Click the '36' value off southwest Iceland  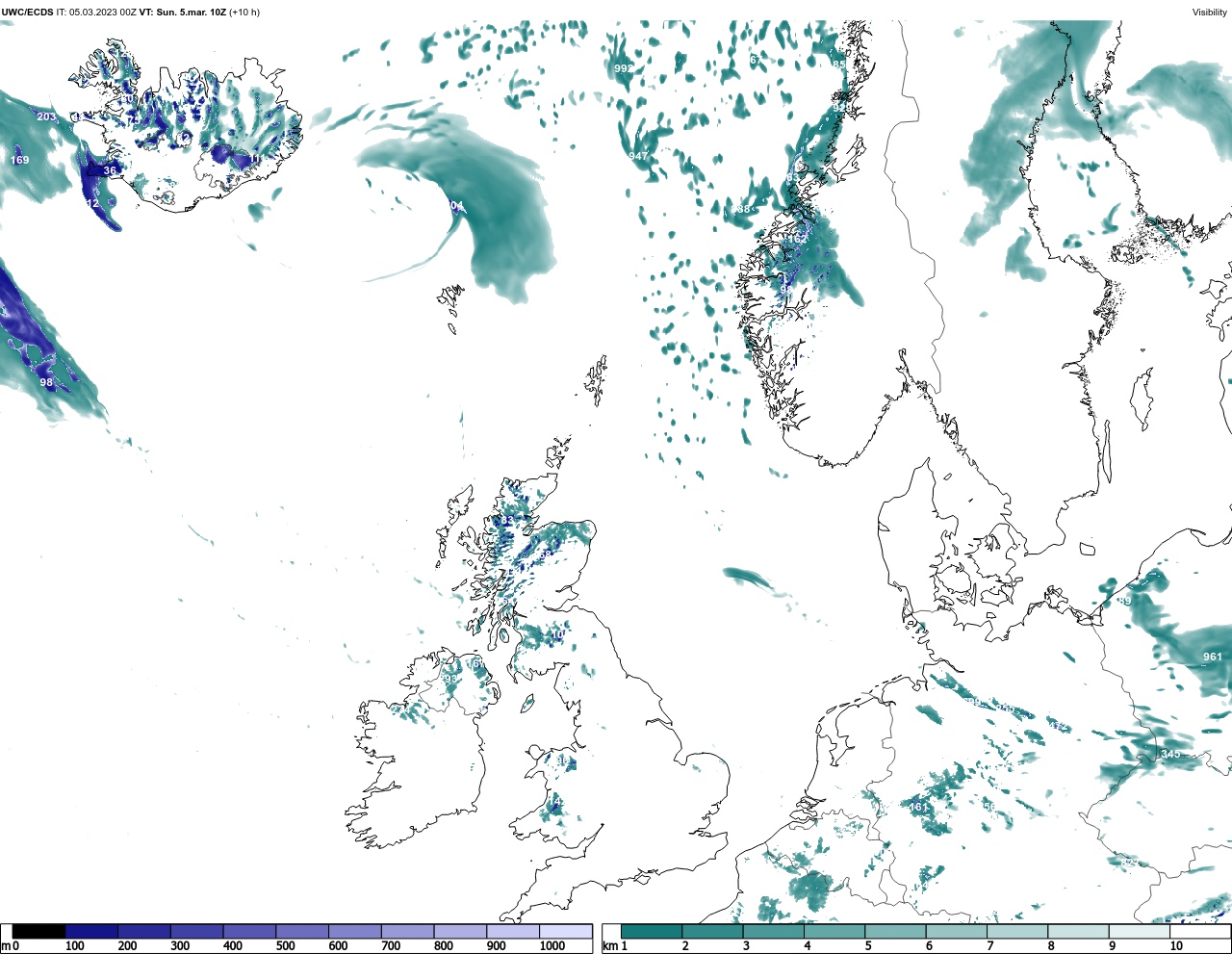tap(110, 170)
